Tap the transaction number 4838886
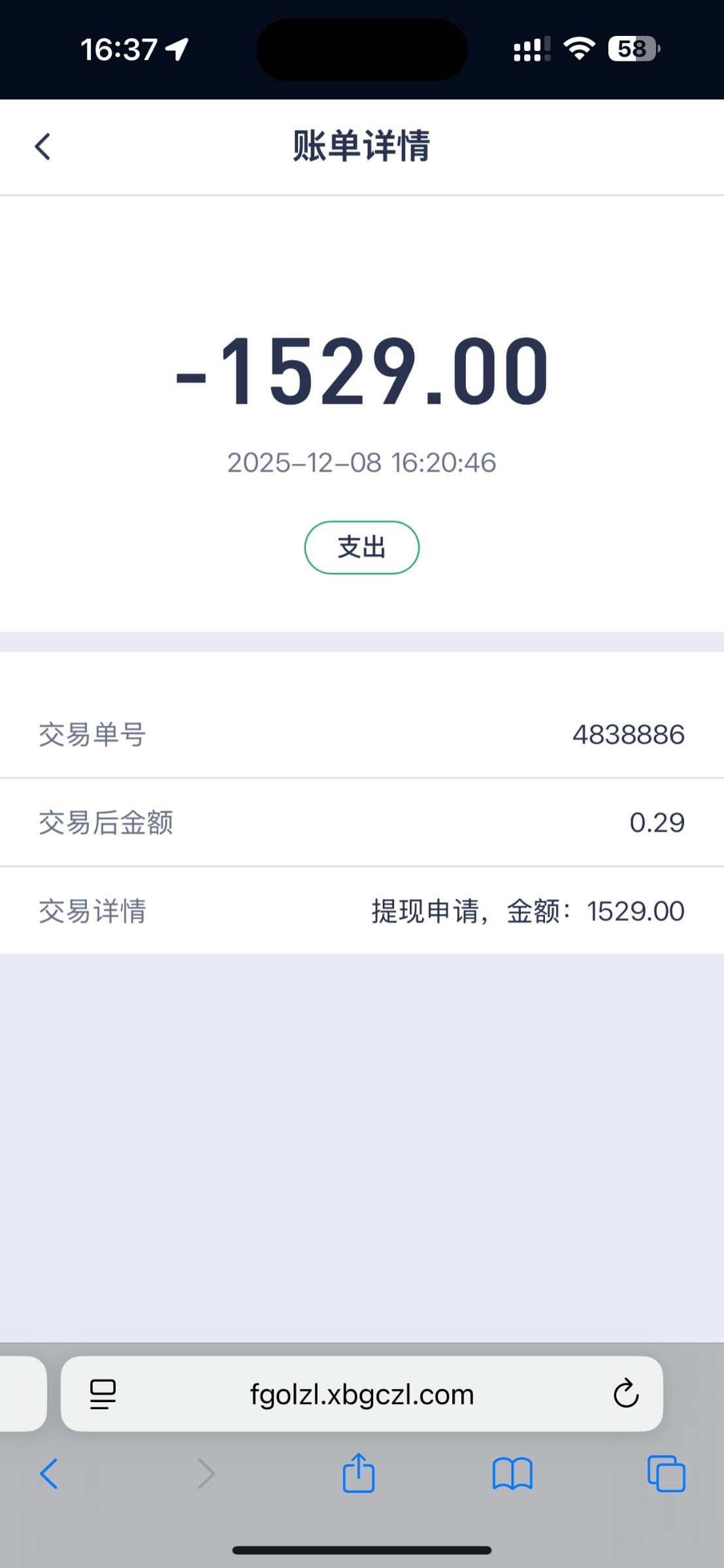 [628, 735]
